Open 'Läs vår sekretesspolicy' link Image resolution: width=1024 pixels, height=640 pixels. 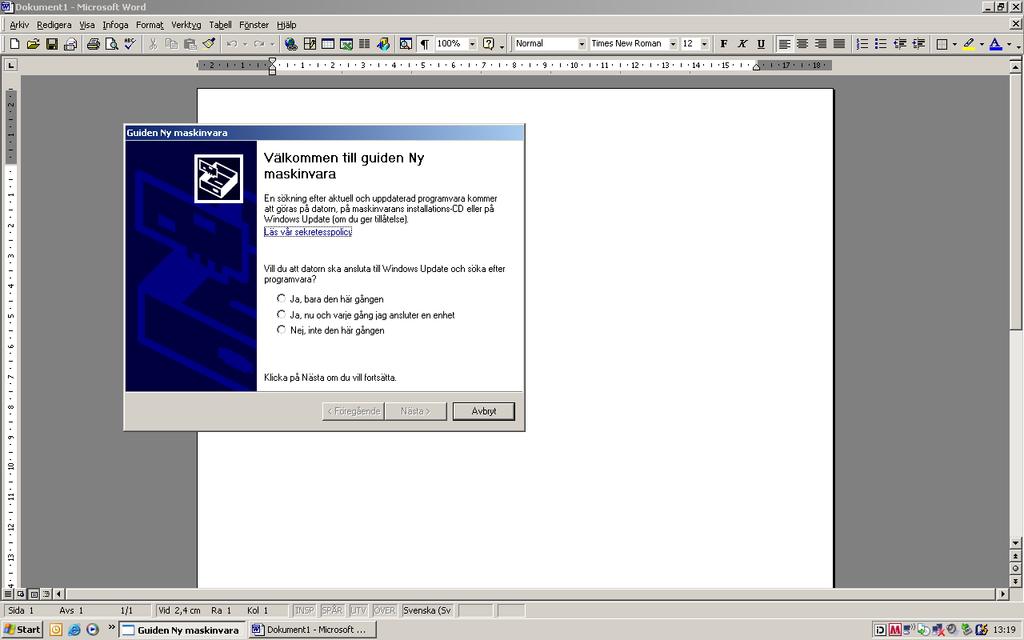[308, 232]
